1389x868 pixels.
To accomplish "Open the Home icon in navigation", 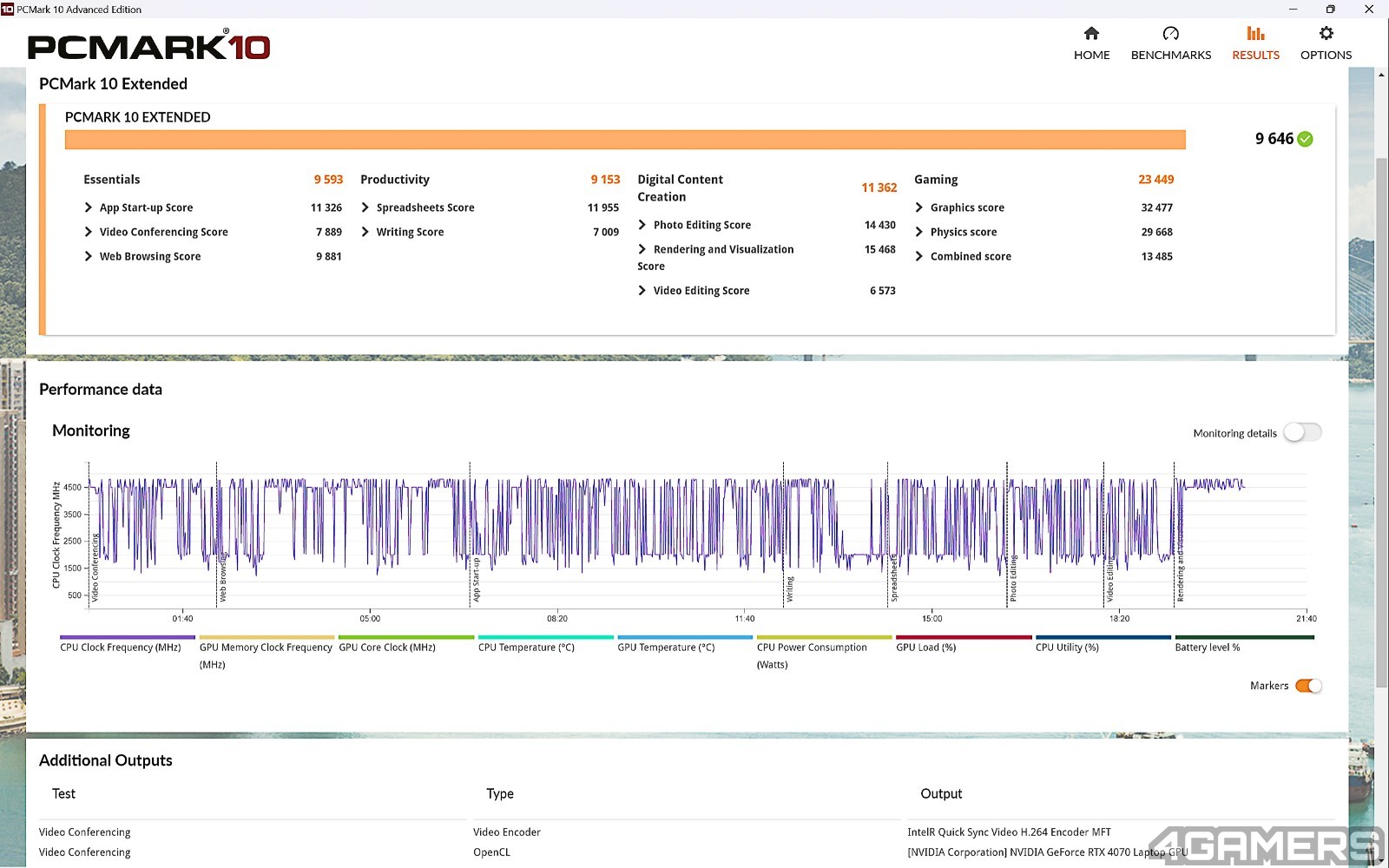I will [x=1091, y=33].
